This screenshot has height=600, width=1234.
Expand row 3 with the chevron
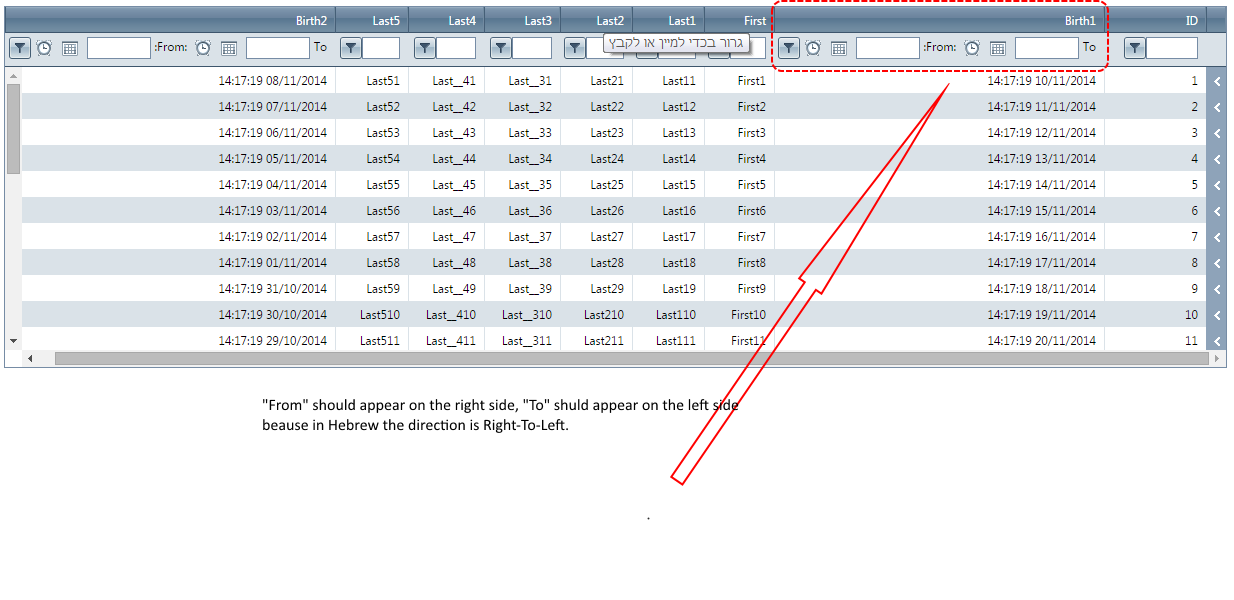pos(1216,133)
